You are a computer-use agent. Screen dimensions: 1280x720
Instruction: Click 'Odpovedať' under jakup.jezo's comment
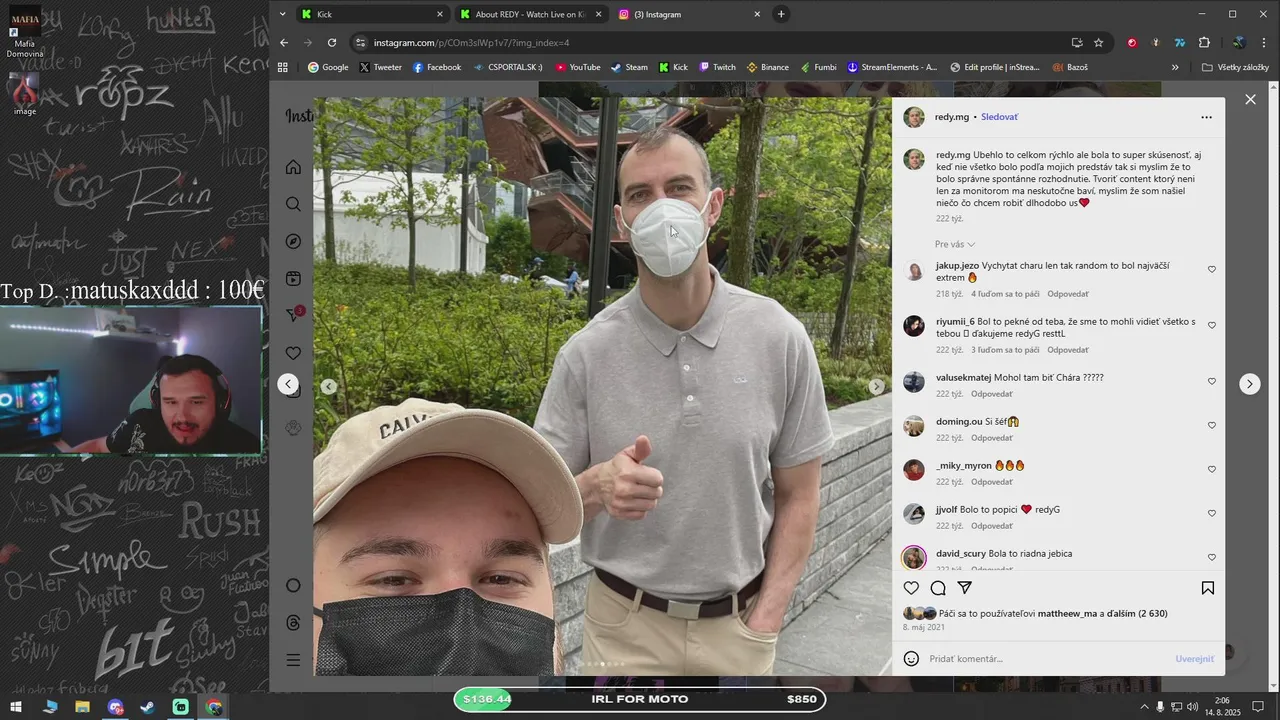tap(1068, 294)
